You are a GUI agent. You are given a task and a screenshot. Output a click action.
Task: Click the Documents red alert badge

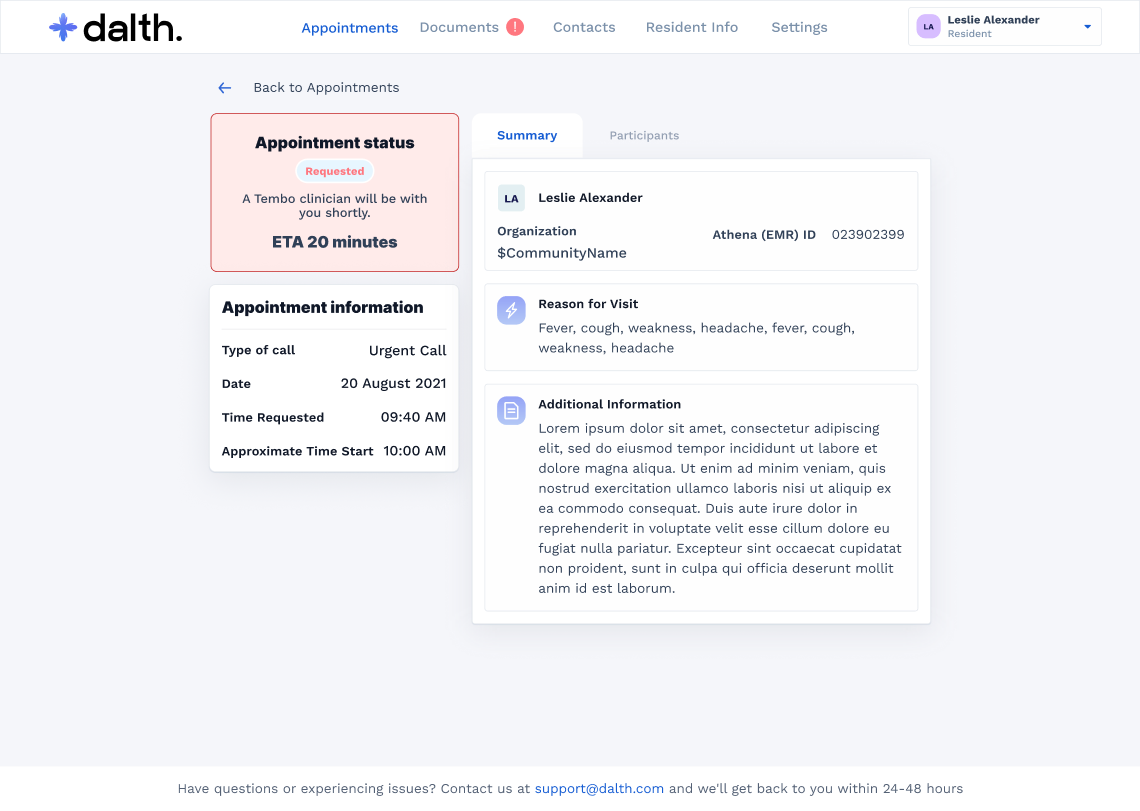click(515, 27)
